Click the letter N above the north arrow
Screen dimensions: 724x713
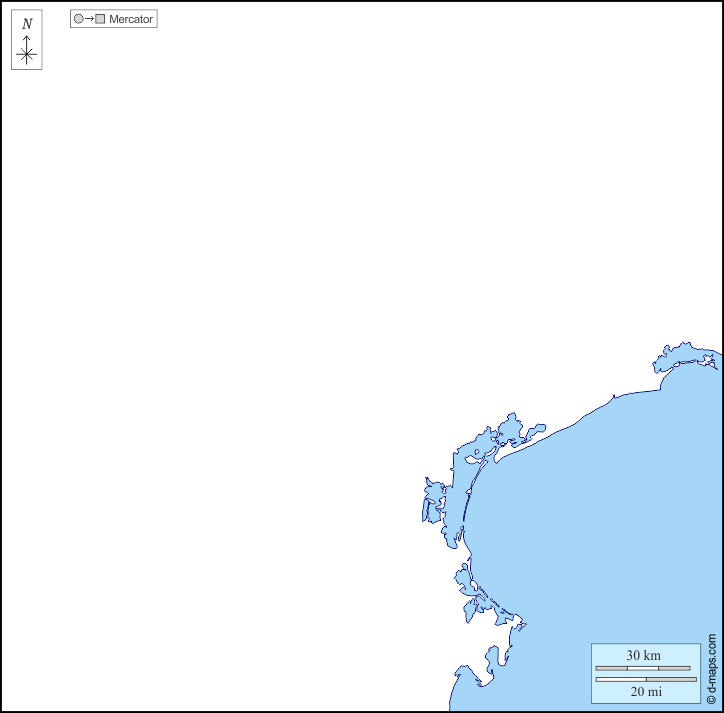point(27,24)
